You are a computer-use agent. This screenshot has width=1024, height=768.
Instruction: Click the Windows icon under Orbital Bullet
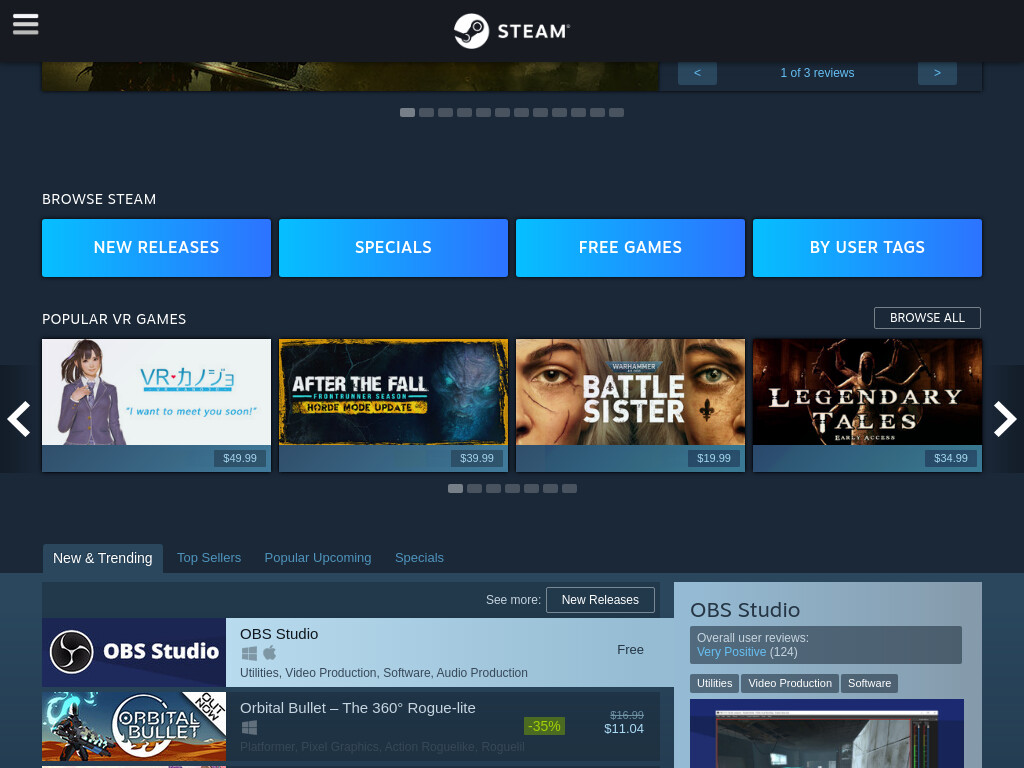[x=249, y=727]
